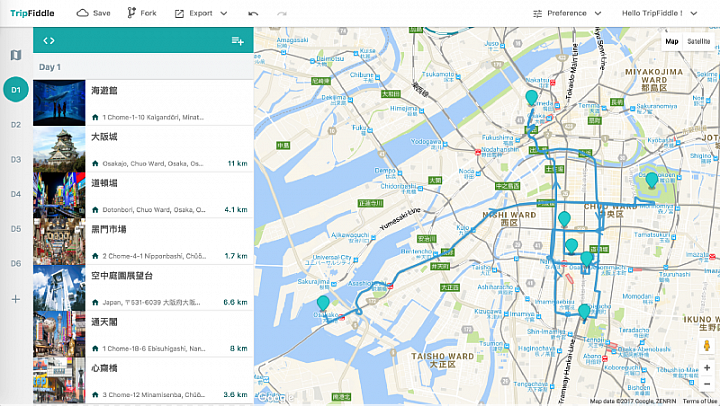Switch map to Satellite view
This screenshot has width=720, height=406.
698,41
